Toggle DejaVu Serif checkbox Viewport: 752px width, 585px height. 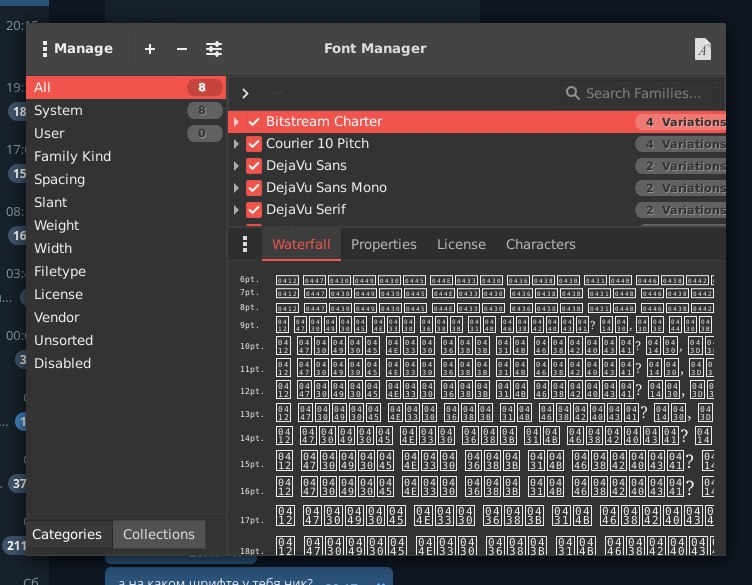tap(254, 210)
